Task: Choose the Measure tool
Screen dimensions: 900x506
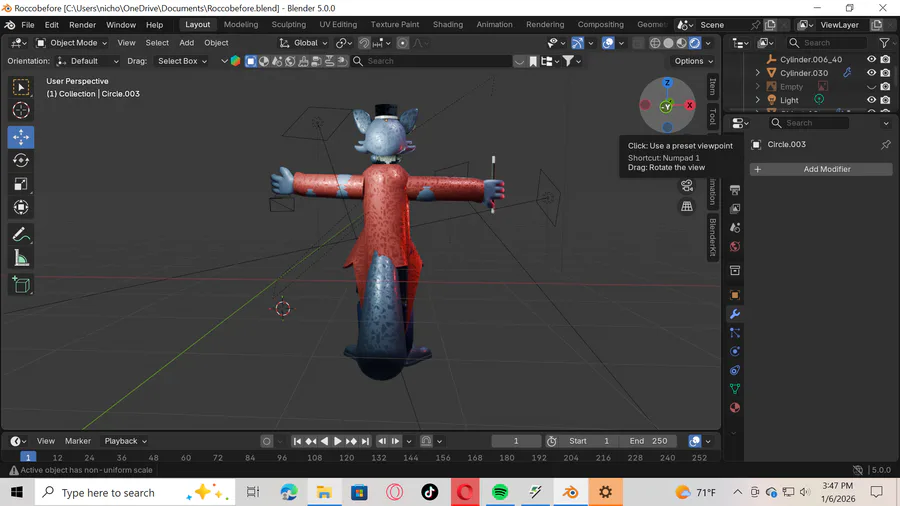Action: pyautogui.click(x=21, y=259)
